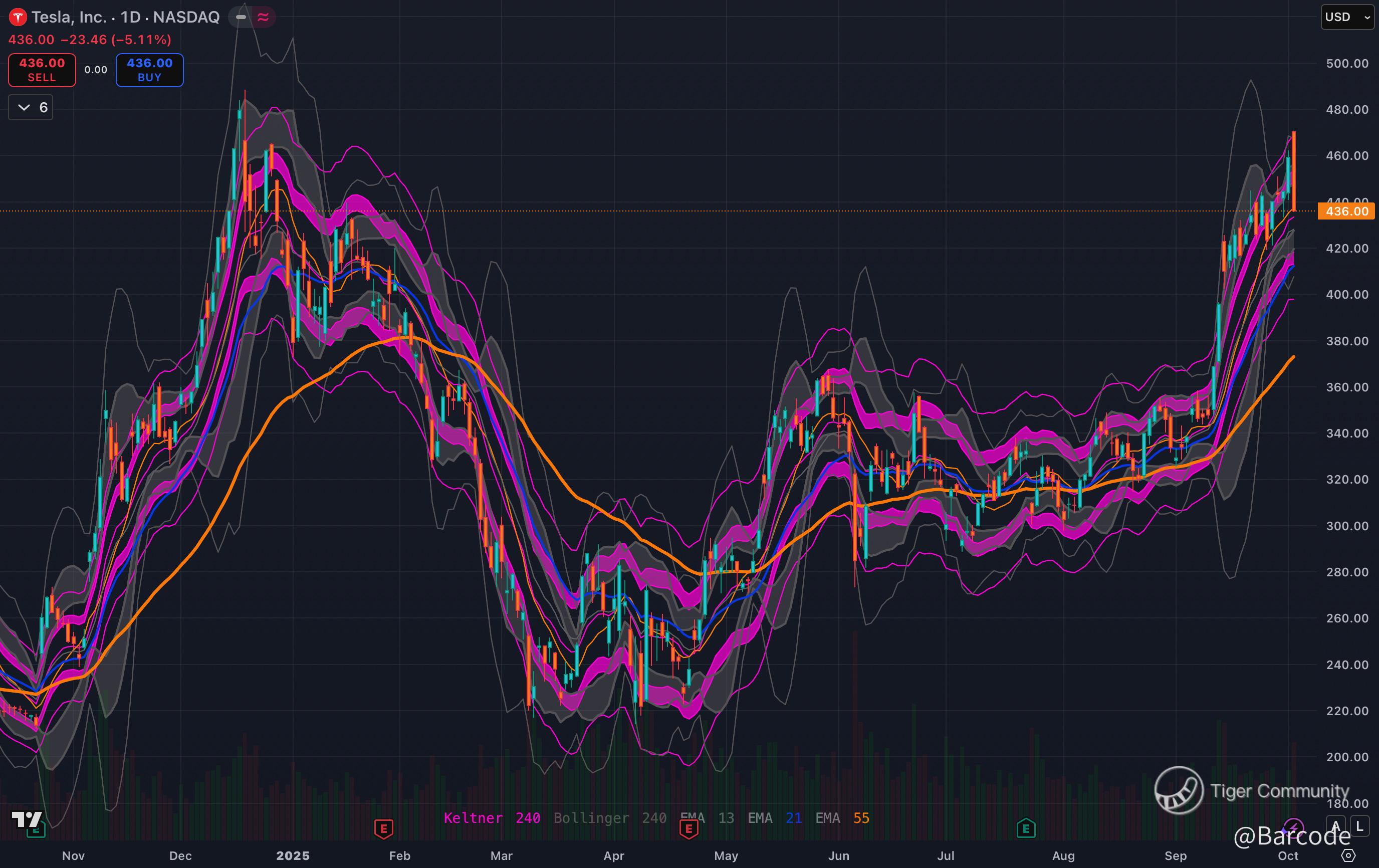Expand the collapsed indicators legend showing 6

click(31, 108)
